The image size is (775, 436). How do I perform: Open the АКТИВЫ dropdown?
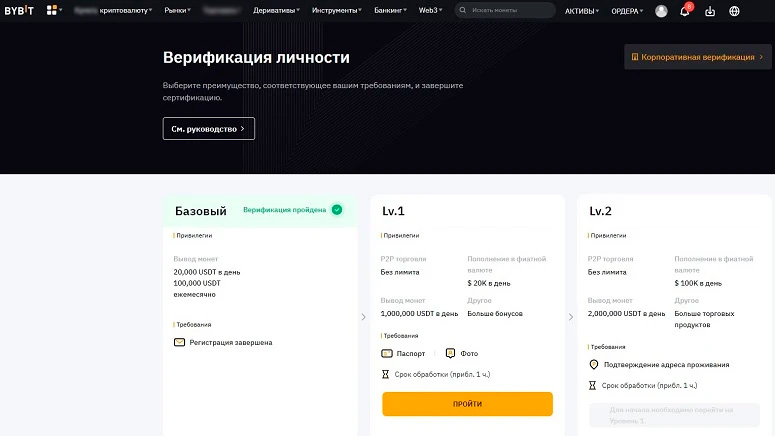[582, 11]
